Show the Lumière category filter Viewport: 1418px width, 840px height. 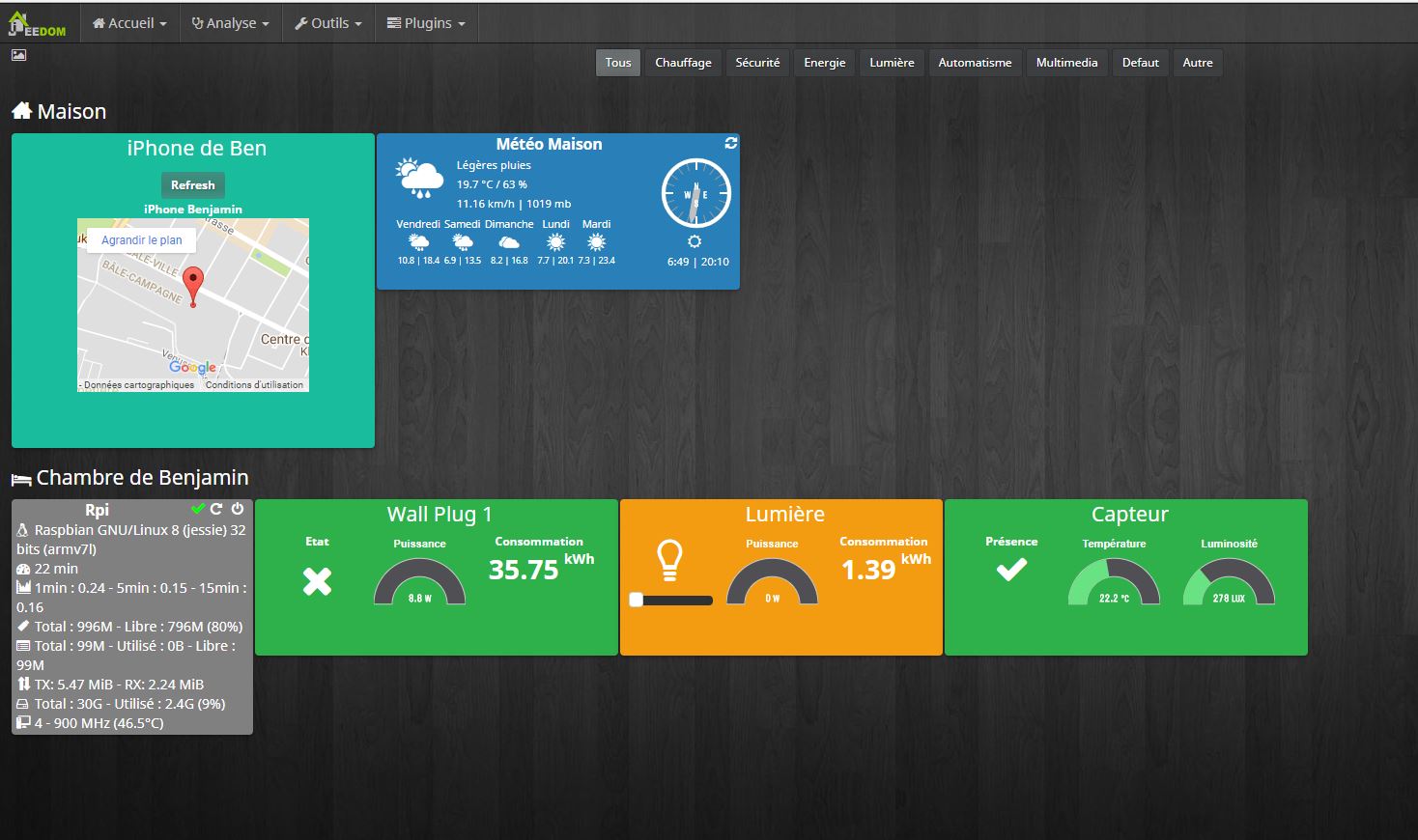(x=892, y=63)
